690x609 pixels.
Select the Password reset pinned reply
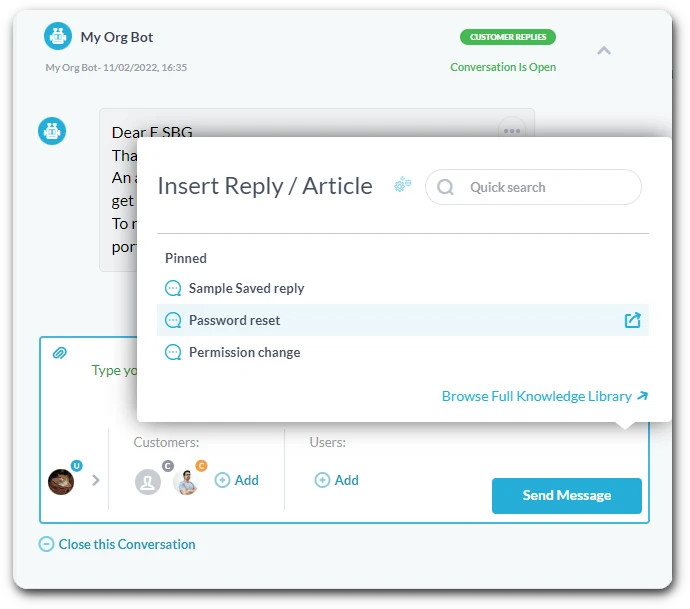(235, 320)
